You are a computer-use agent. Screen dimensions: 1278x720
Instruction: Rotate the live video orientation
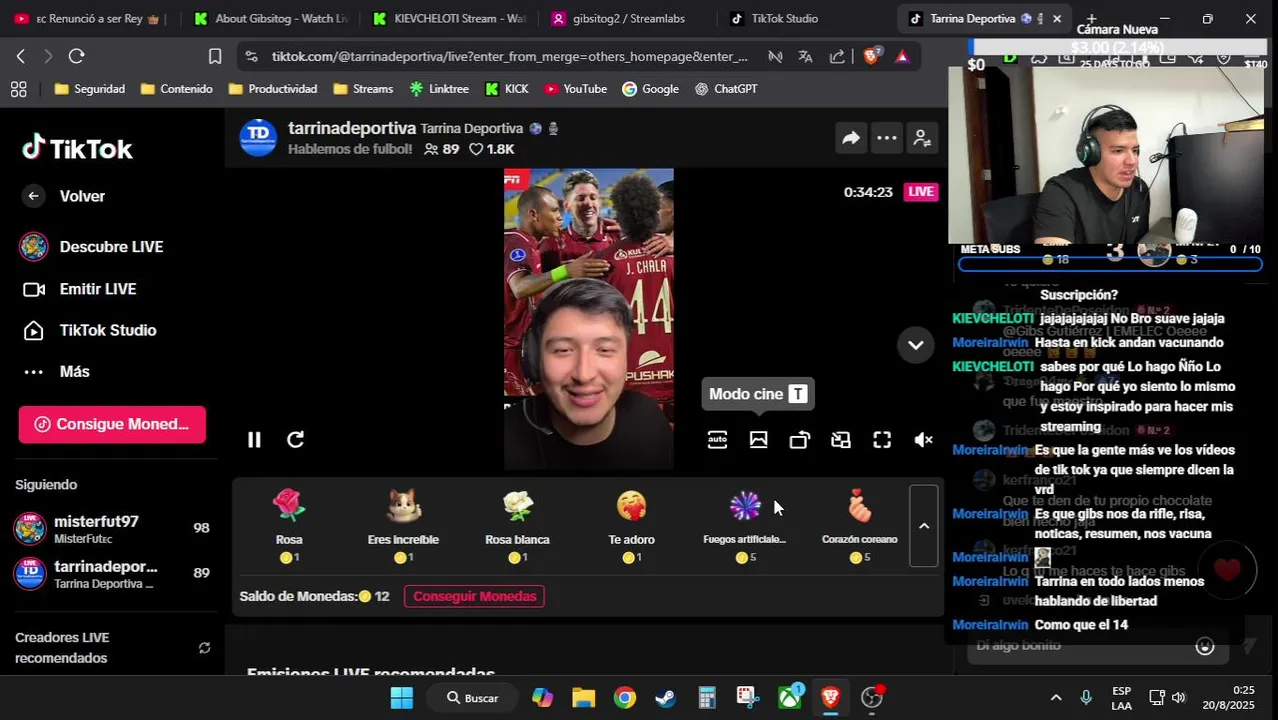coord(799,440)
